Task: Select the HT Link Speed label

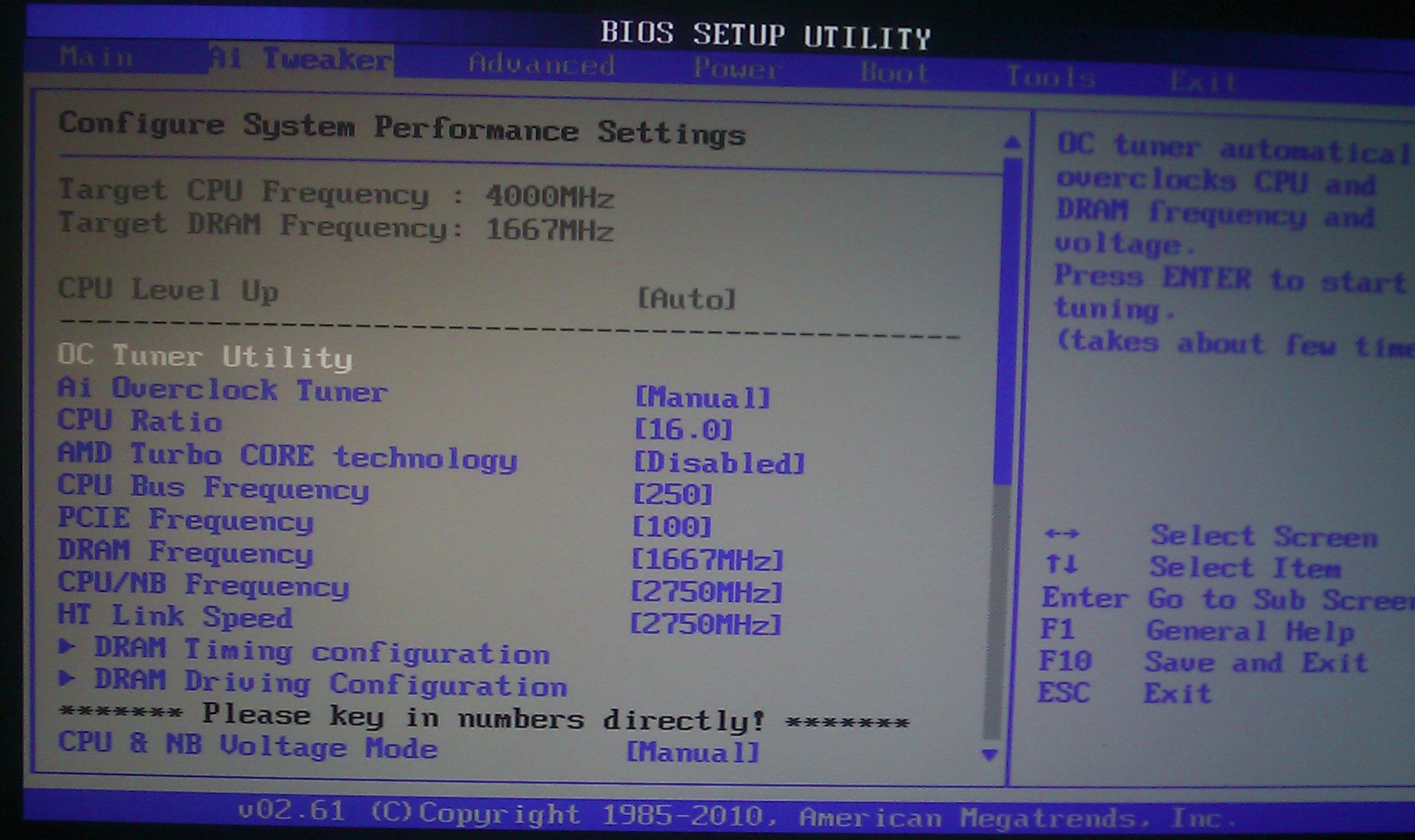Action: pos(175,615)
